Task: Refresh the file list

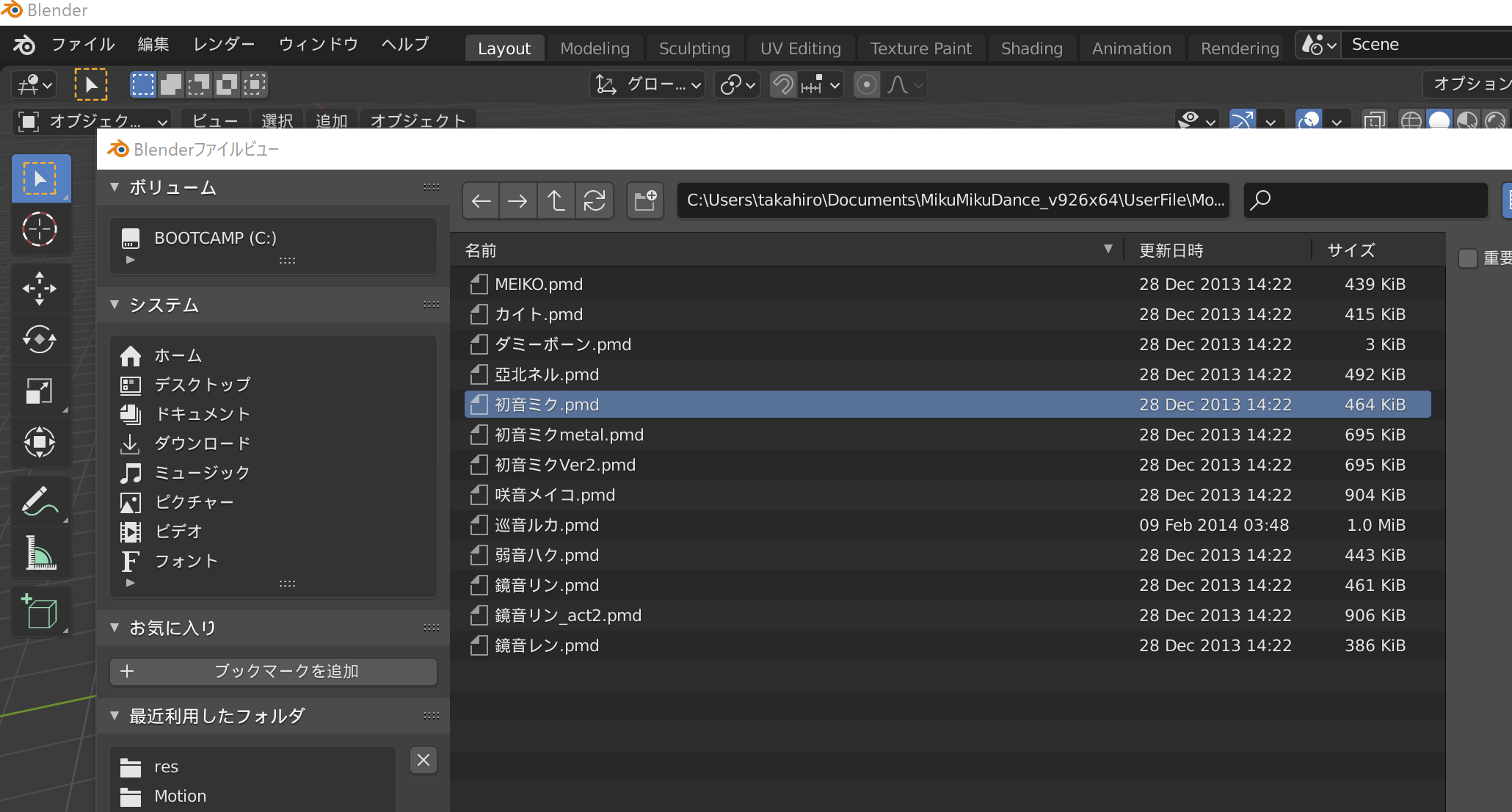Action: (x=594, y=200)
